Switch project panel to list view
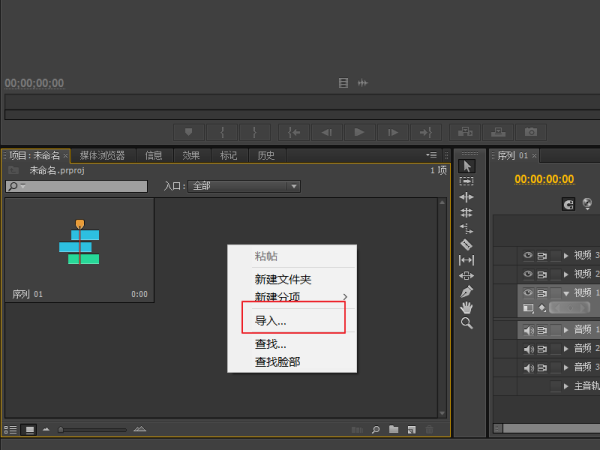This screenshot has height=450, width=600. coord(12,429)
